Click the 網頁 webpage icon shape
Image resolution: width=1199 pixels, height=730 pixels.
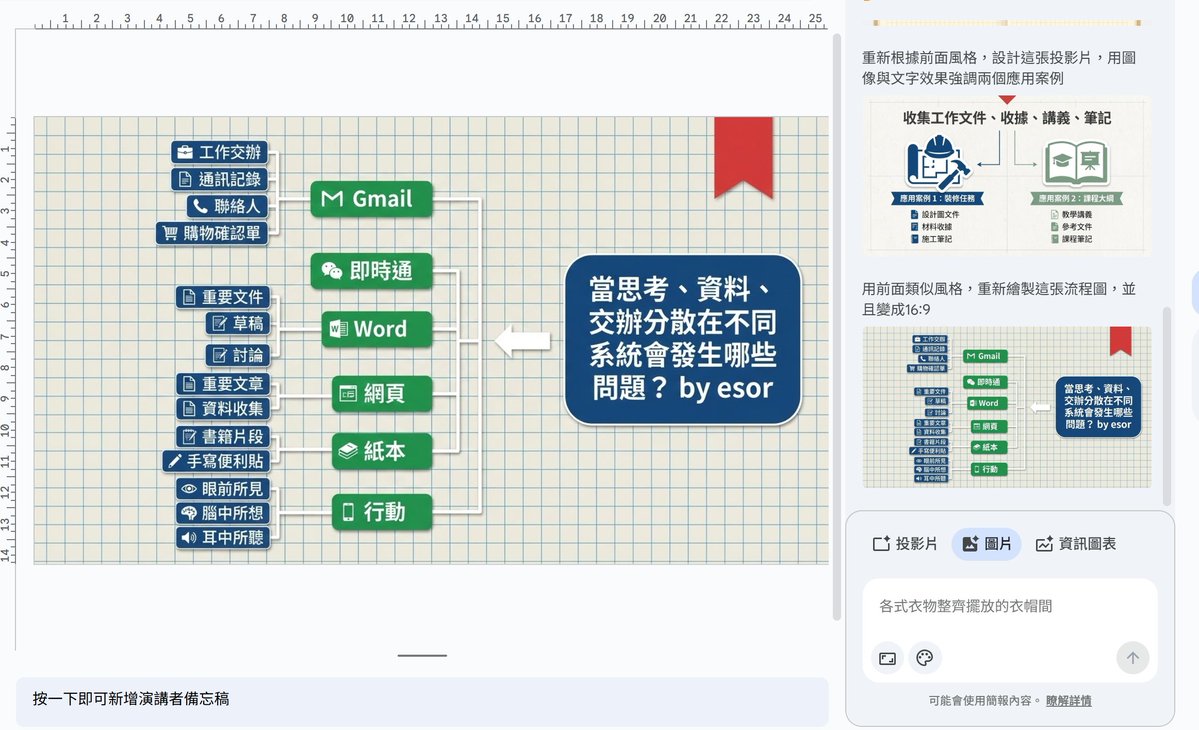[380, 394]
